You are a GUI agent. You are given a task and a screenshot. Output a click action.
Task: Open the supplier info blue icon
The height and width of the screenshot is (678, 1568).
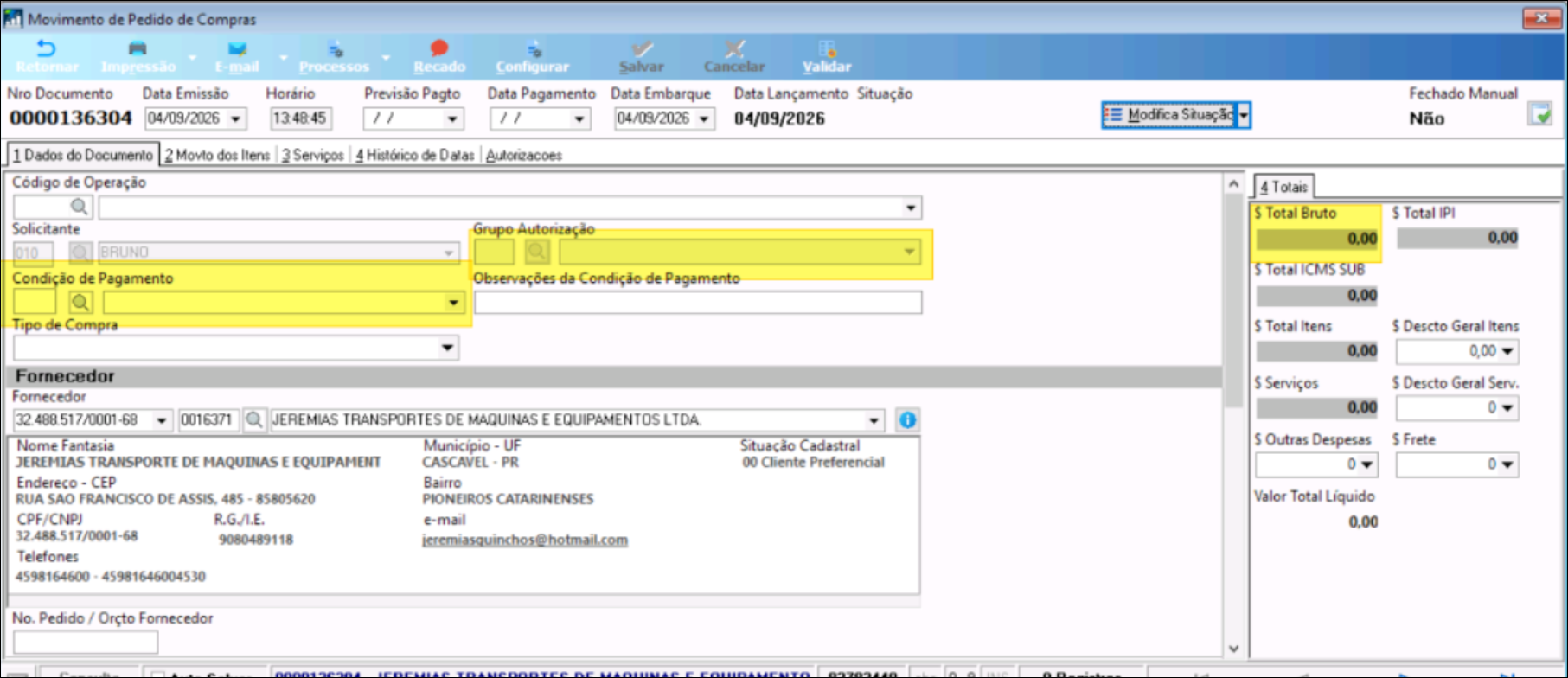pos(907,420)
